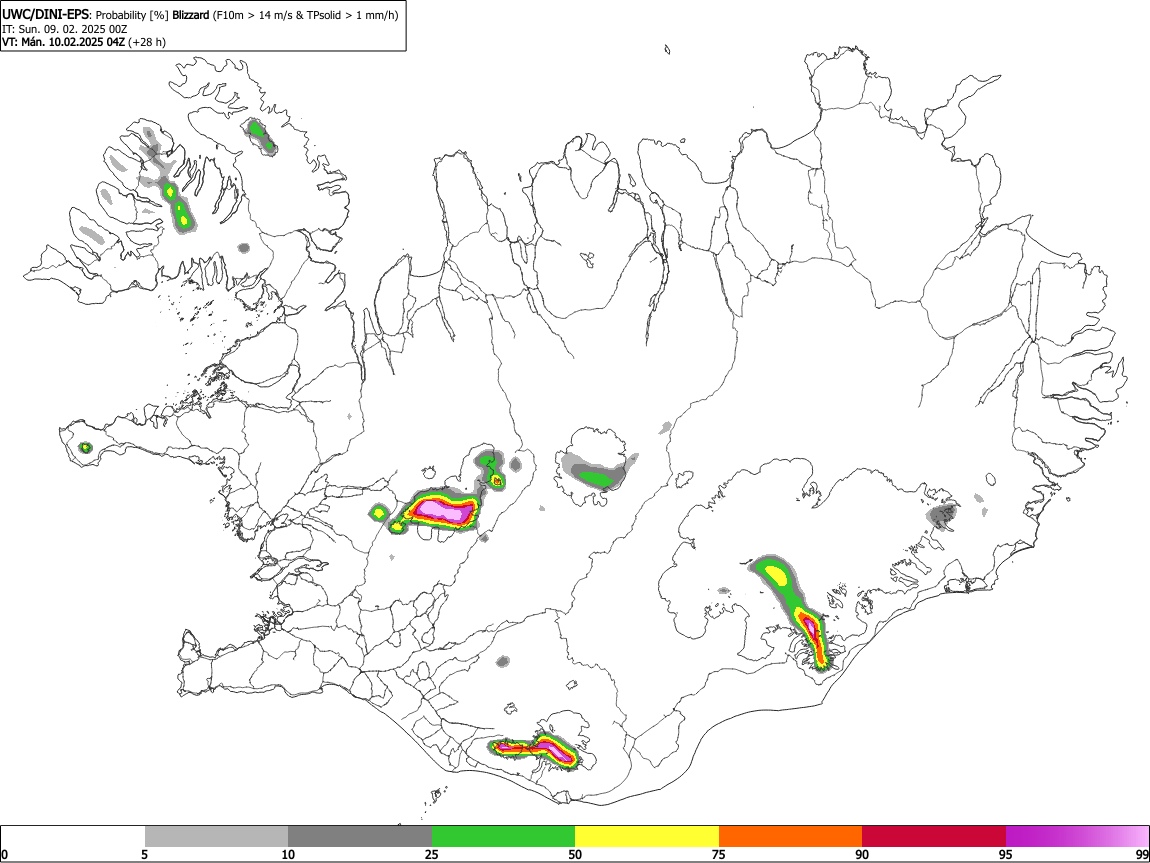Click the legend value '10'
1150x863 pixels.
pos(288,854)
